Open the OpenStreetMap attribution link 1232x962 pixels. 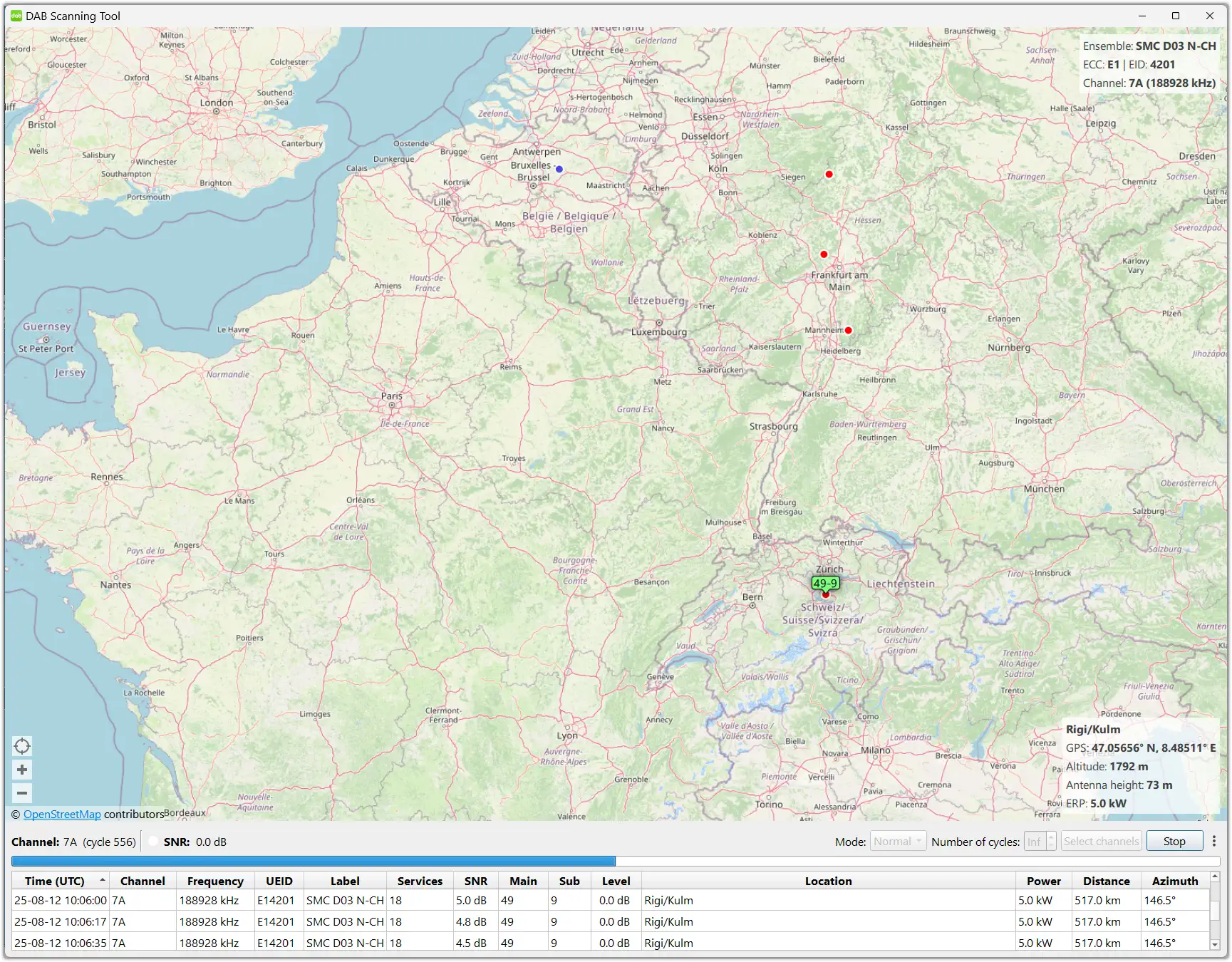(62, 814)
